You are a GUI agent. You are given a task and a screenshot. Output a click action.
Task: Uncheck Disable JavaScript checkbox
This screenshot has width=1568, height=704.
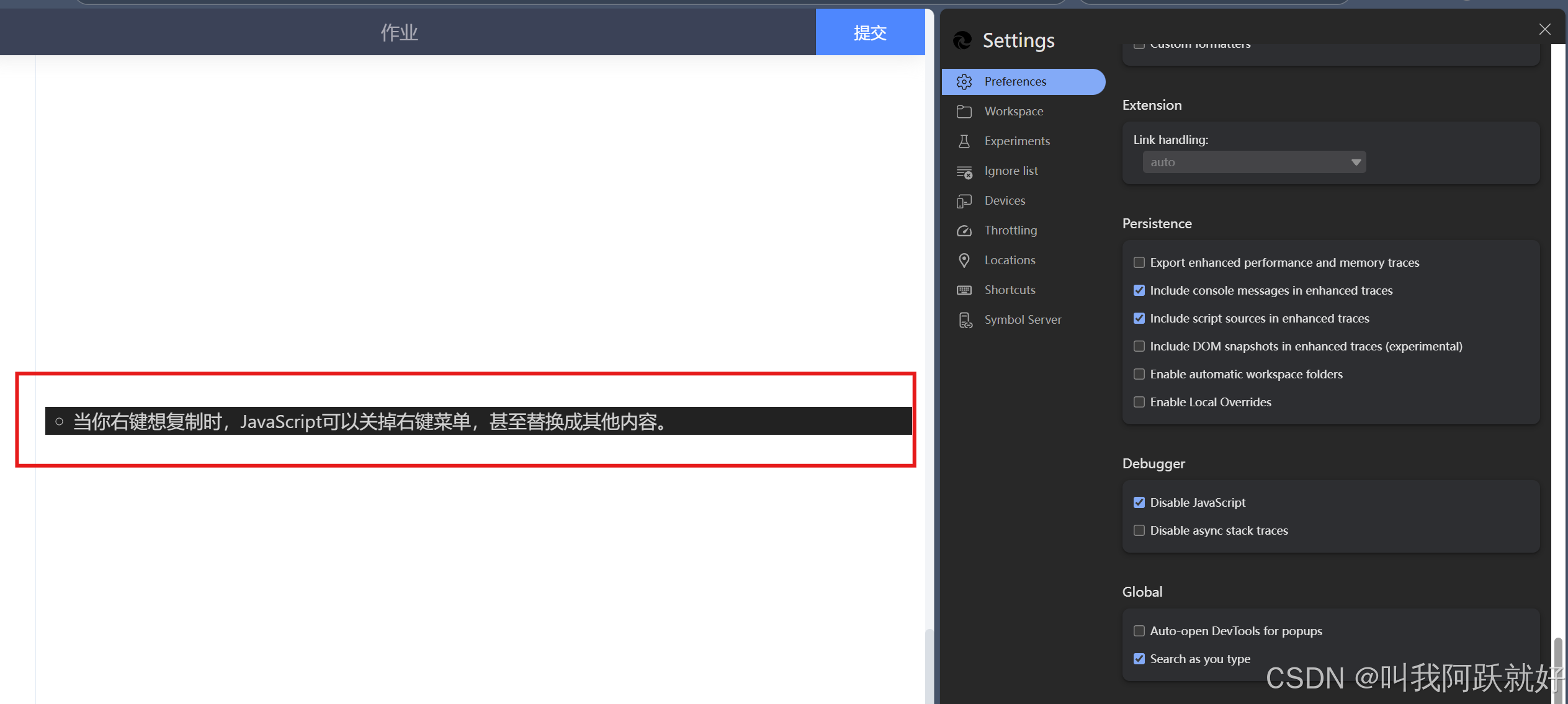(1139, 502)
